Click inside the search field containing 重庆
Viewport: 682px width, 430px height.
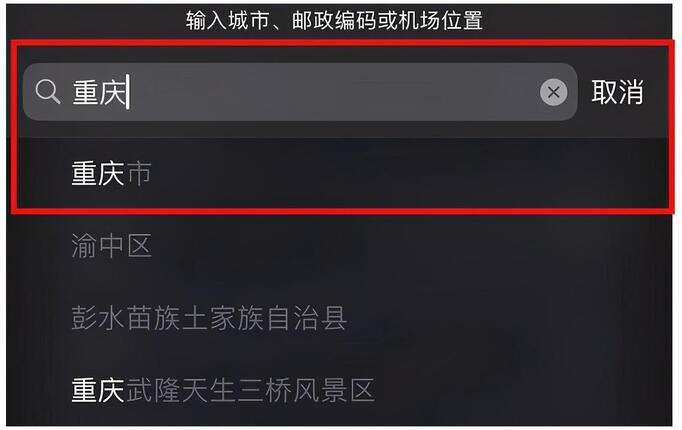coord(300,92)
